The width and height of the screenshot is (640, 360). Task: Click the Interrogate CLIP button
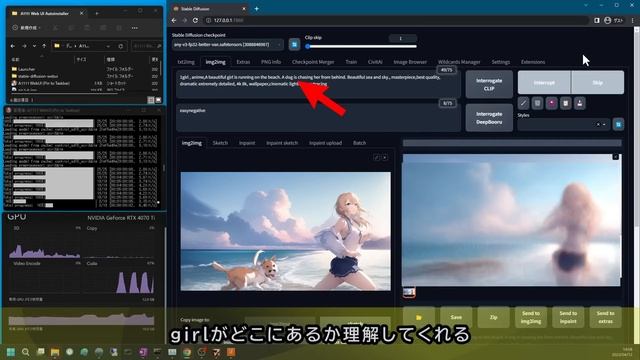tap(489, 84)
